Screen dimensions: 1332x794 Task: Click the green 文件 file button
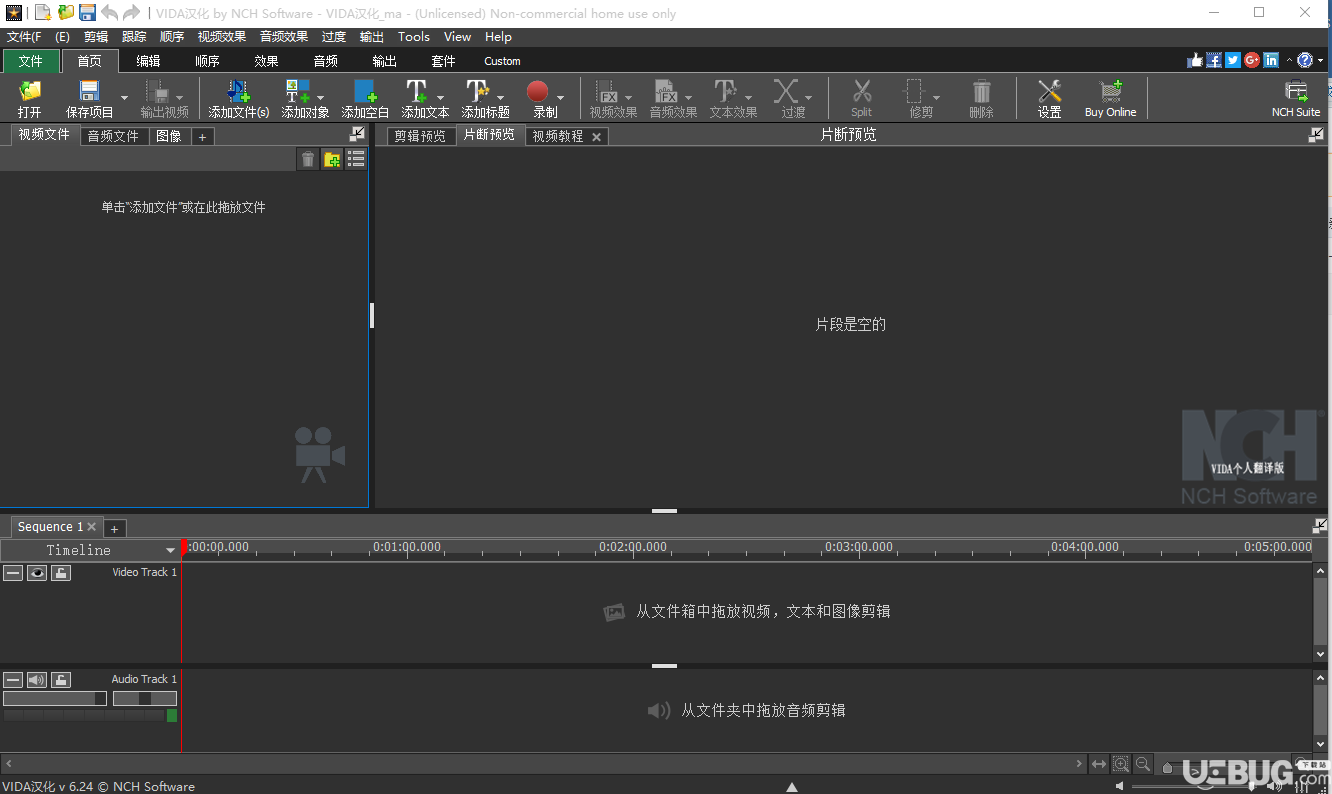[x=31, y=61]
